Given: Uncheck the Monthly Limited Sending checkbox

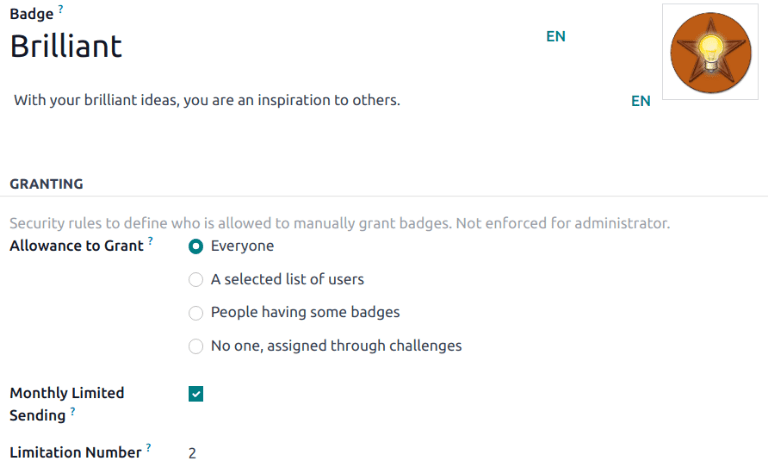Looking at the screenshot, I should 196,394.
